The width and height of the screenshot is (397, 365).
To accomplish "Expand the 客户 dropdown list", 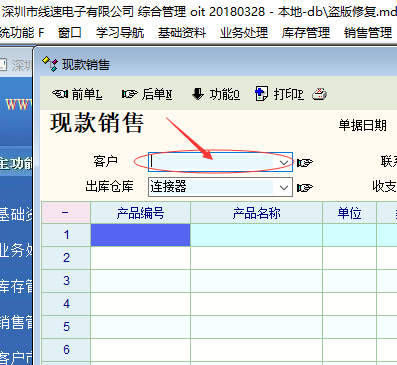I will click(284, 162).
